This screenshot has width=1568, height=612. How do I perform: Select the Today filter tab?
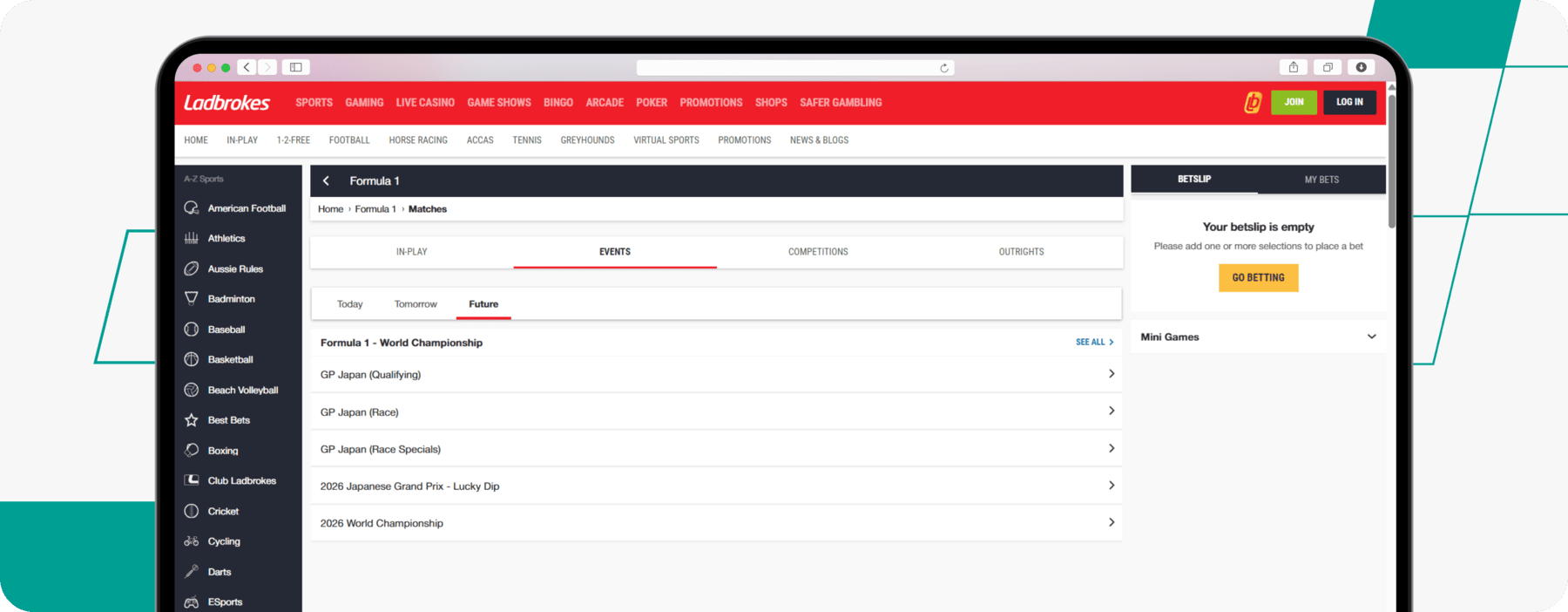[350, 304]
